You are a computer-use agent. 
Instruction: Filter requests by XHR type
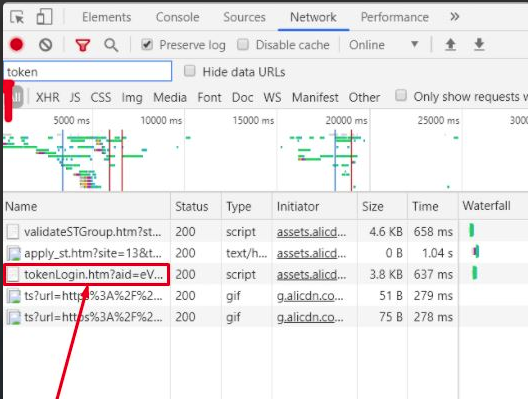tap(47, 98)
